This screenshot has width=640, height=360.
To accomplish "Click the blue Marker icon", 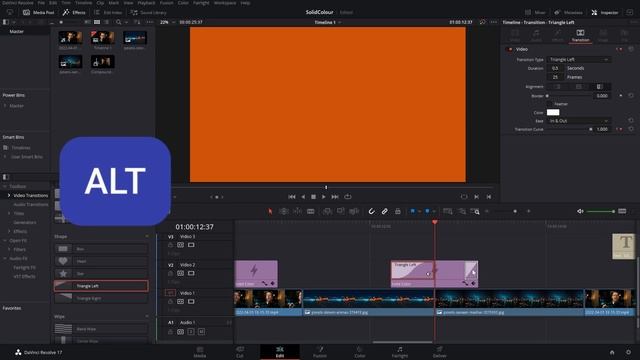I will pyautogui.click(x=427, y=211).
